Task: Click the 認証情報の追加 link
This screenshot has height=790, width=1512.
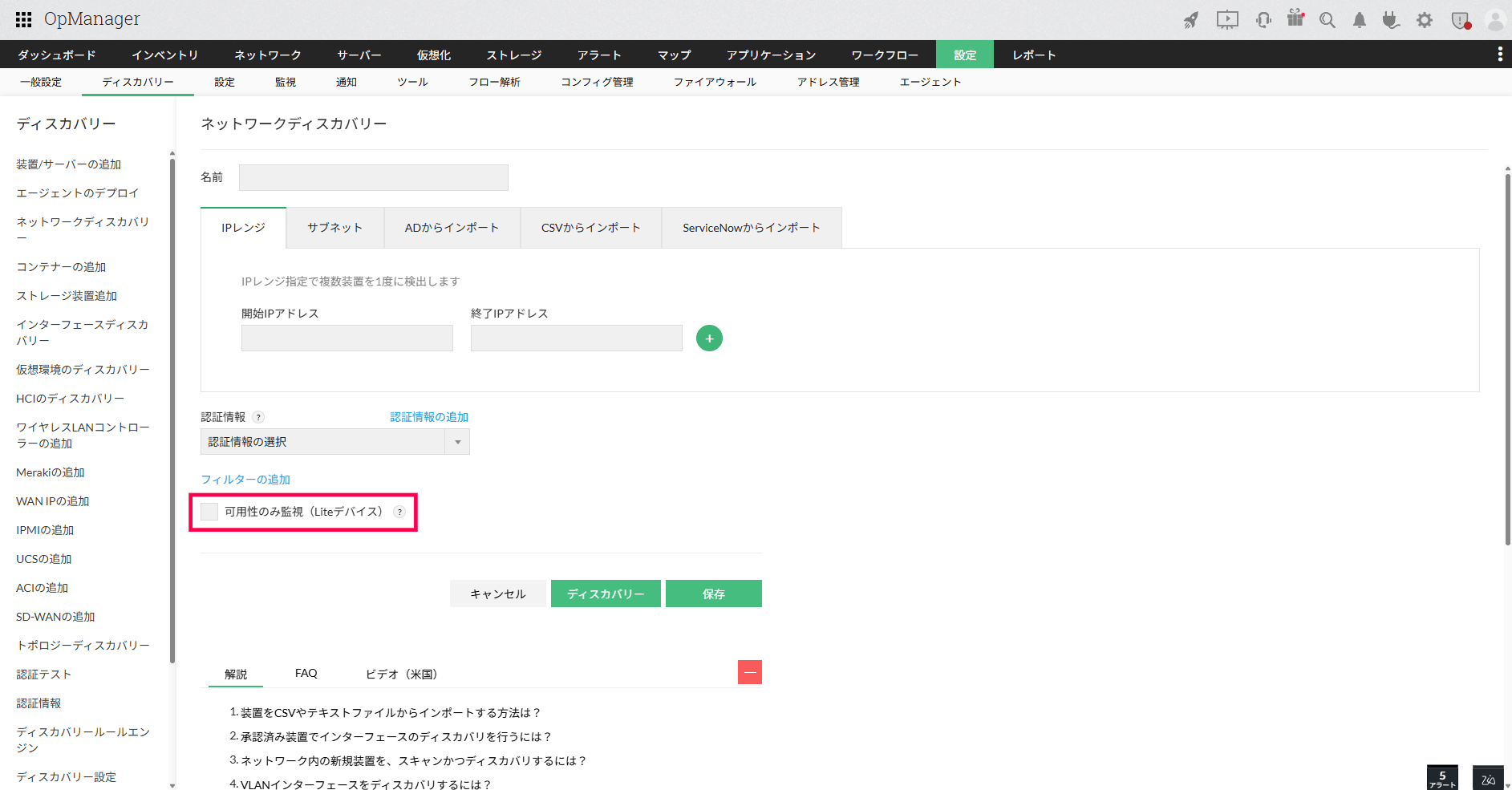Action: click(429, 417)
